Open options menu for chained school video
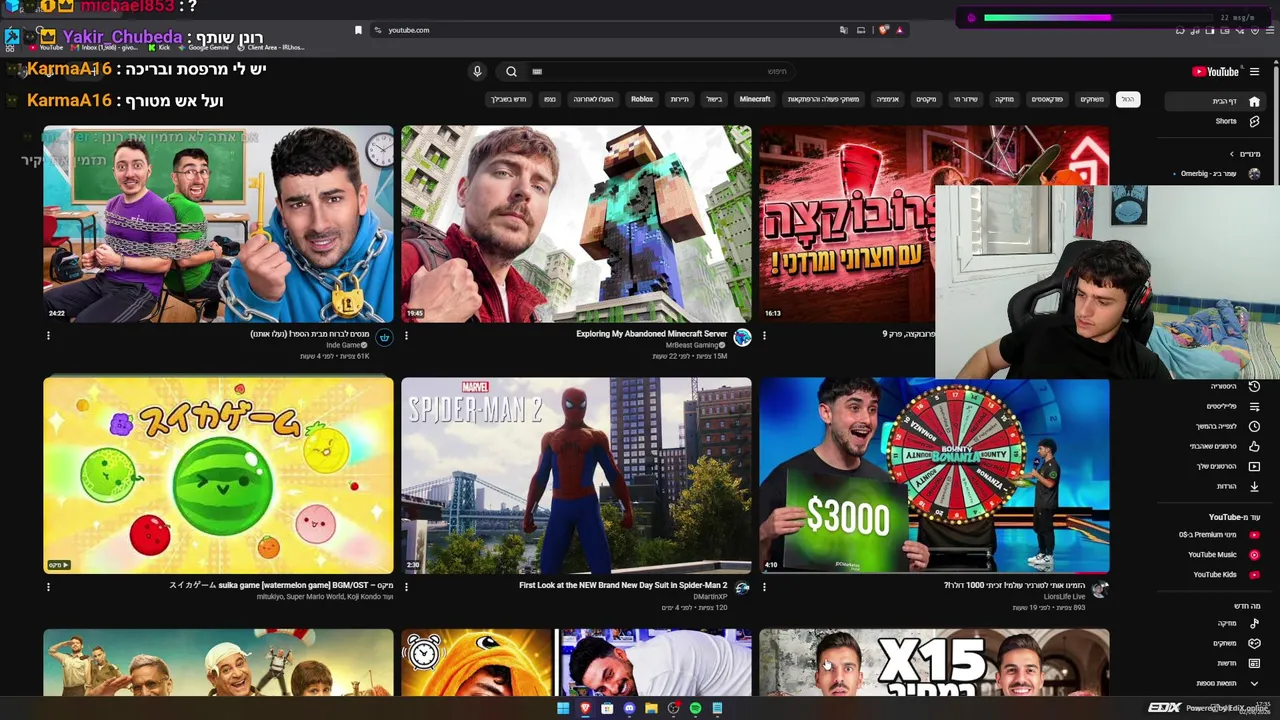Viewport: 1280px width, 720px height. [x=48, y=336]
